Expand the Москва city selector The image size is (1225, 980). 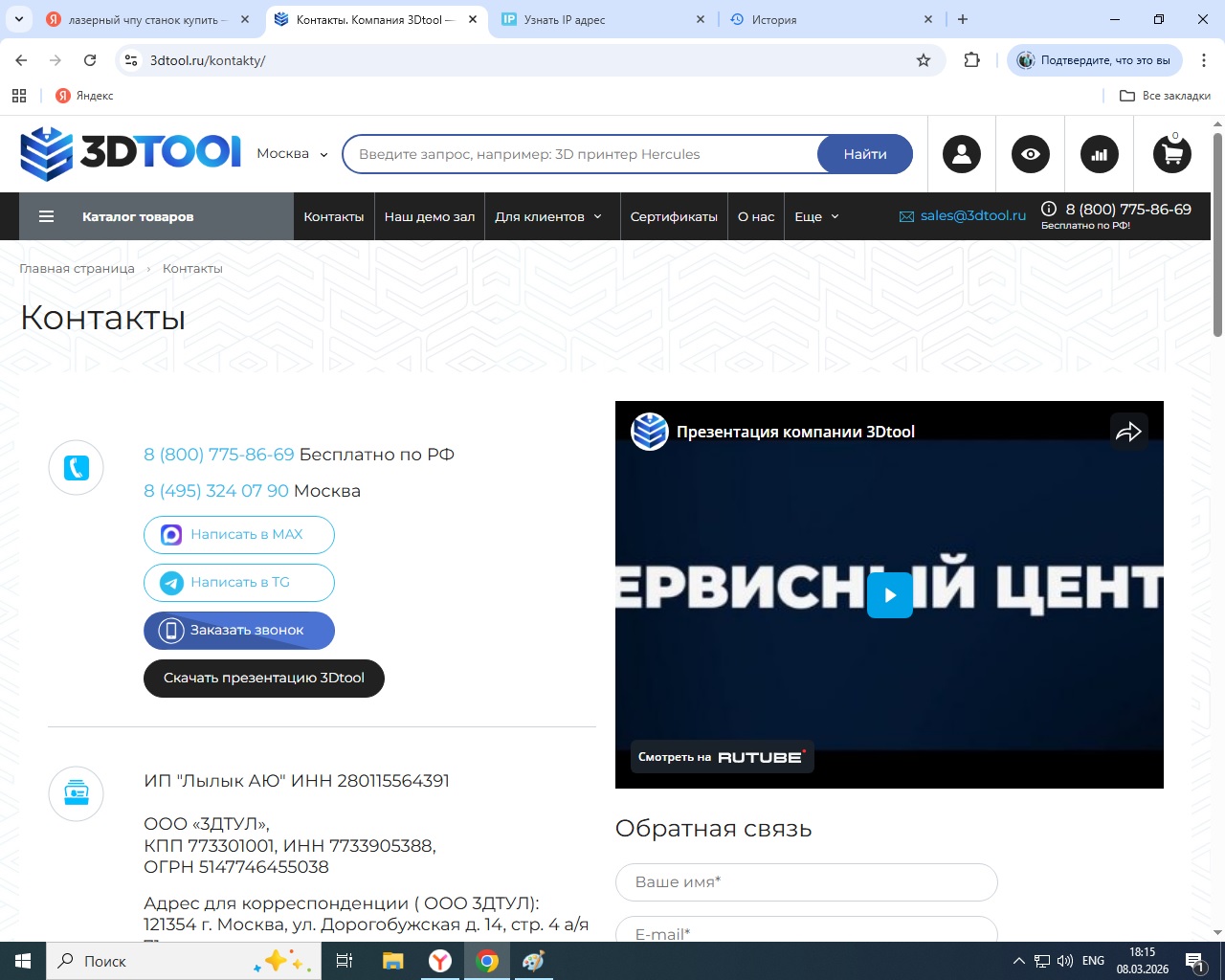point(293,154)
